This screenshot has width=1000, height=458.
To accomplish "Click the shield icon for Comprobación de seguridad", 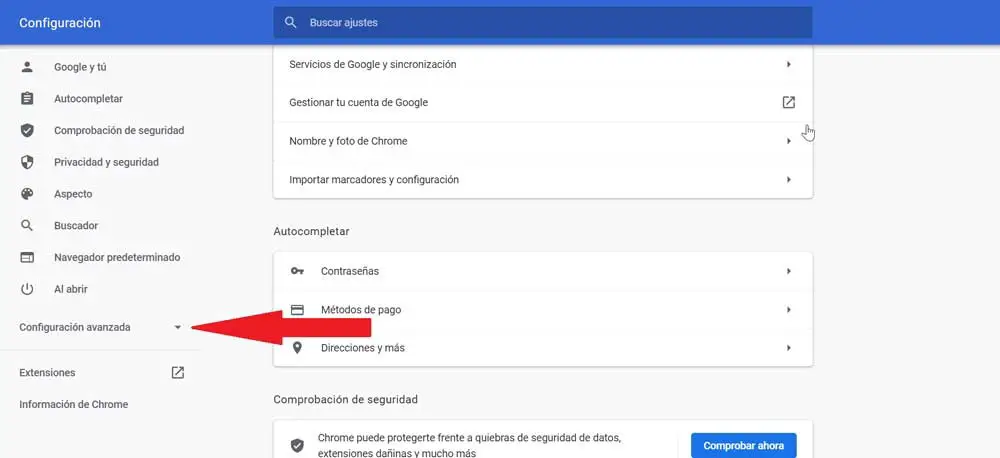I will pos(27,131).
